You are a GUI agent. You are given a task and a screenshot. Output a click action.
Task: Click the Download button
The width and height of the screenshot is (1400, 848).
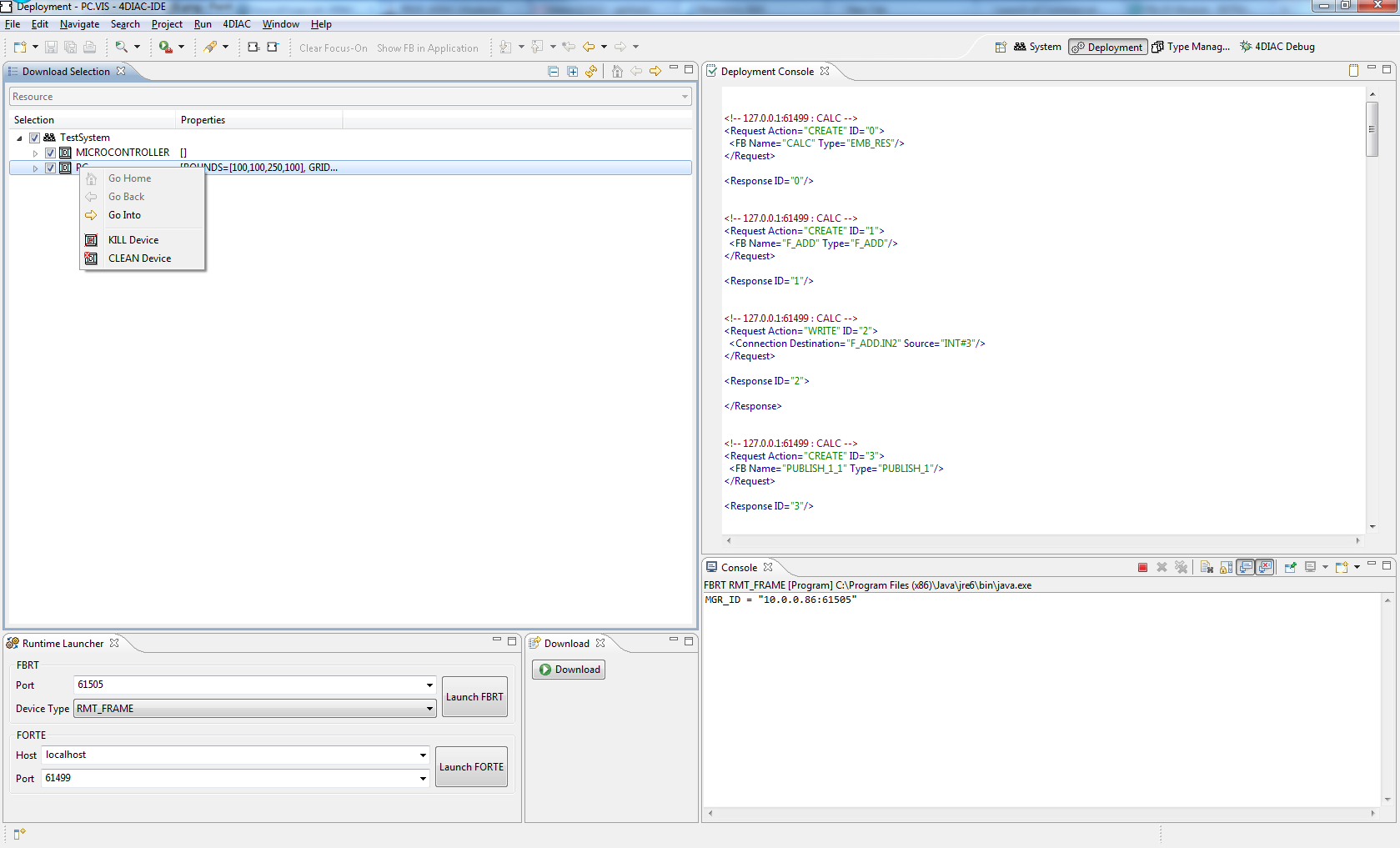[569, 670]
